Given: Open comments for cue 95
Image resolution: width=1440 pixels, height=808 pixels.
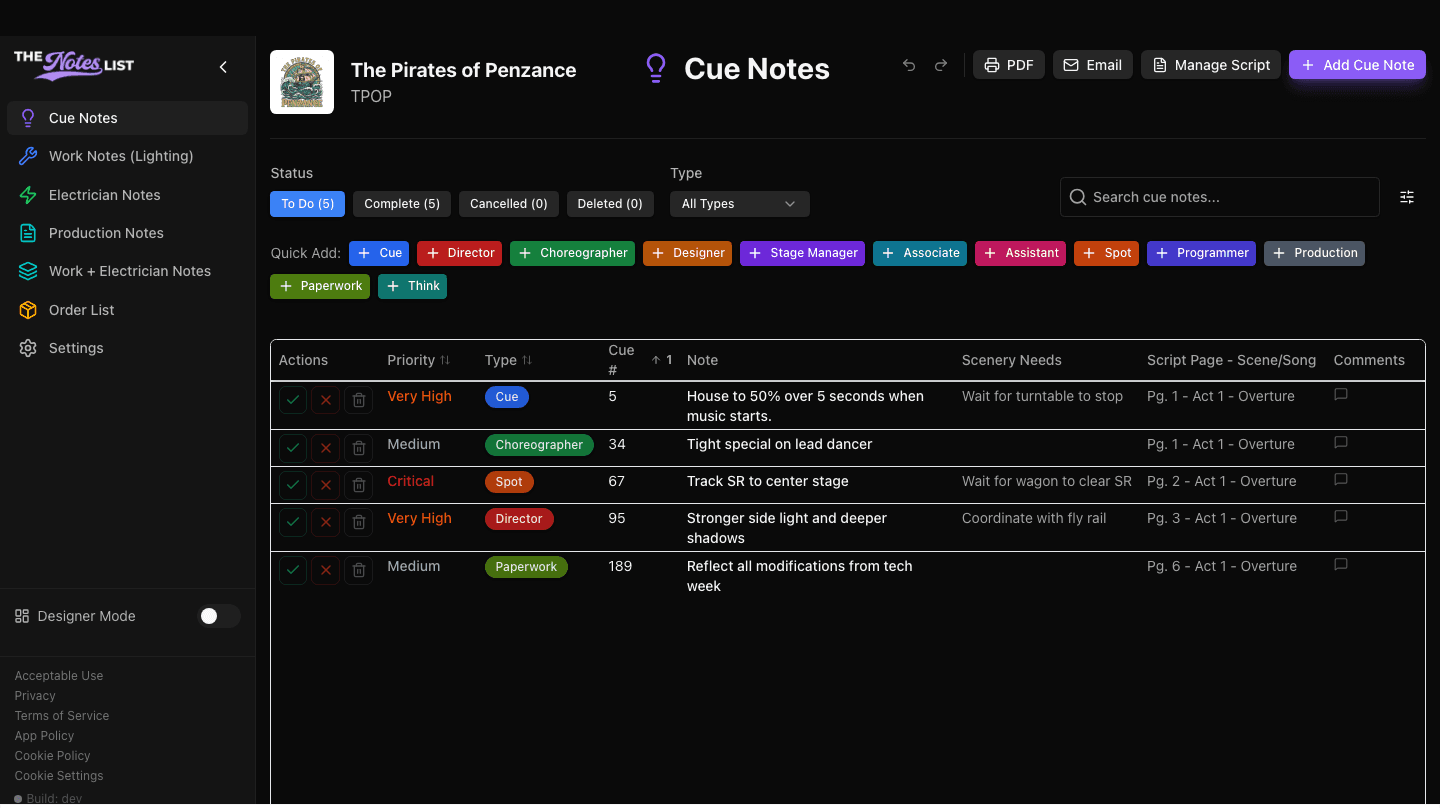Looking at the screenshot, I should click(x=1341, y=517).
